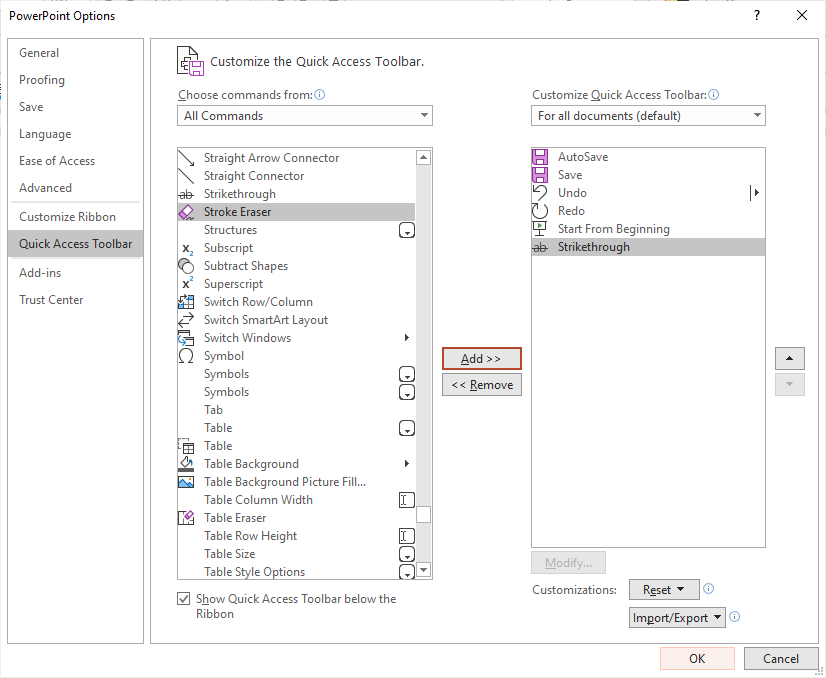Click the Redo icon
This screenshot has height=678, width=826.
click(540, 211)
